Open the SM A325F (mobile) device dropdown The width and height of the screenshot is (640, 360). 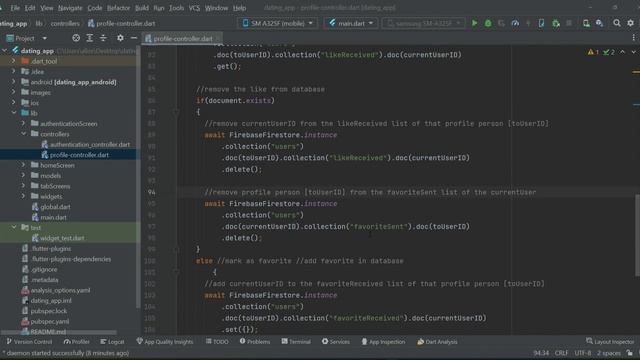click(278, 23)
